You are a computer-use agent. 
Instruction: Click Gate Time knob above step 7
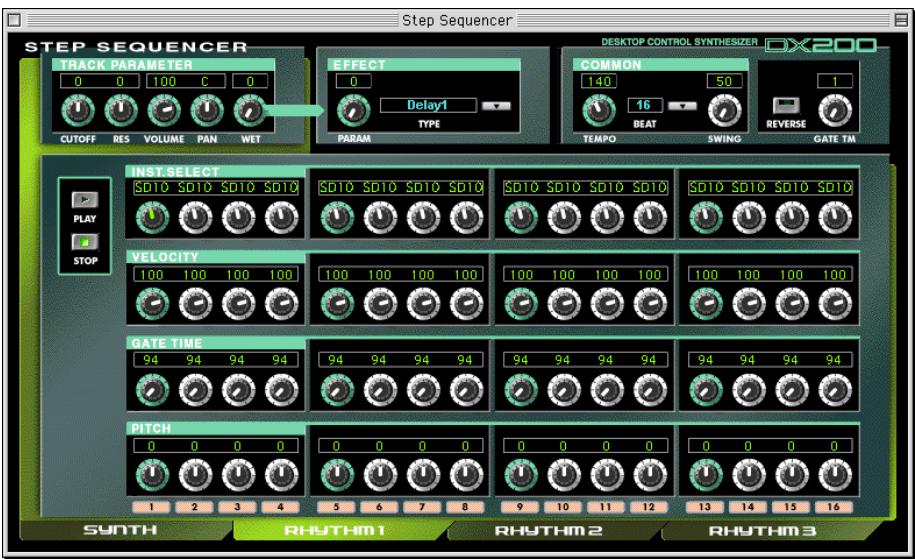tap(424, 390)
